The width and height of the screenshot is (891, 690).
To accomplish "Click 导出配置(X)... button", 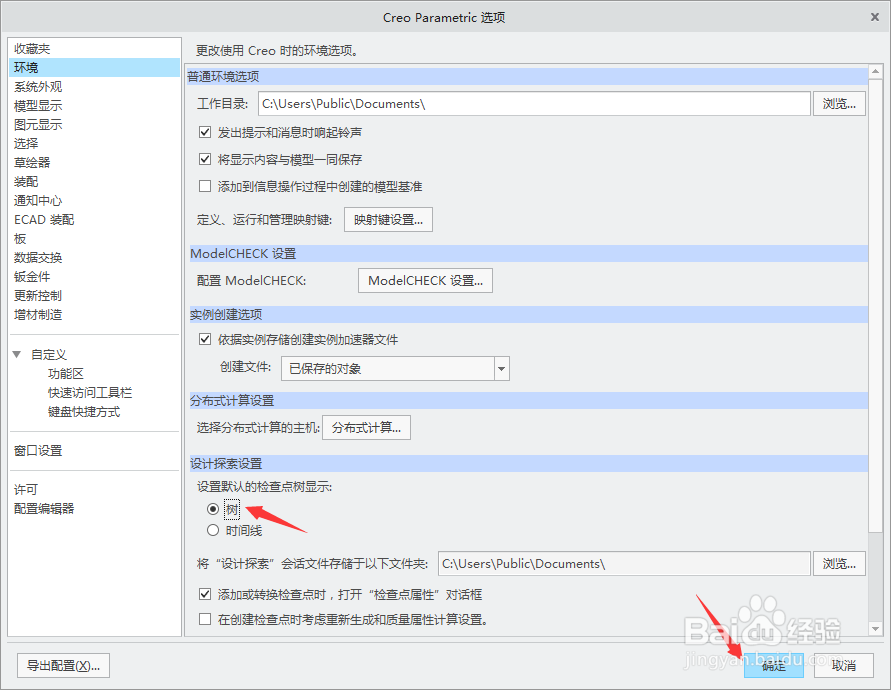I will (63, 666).
